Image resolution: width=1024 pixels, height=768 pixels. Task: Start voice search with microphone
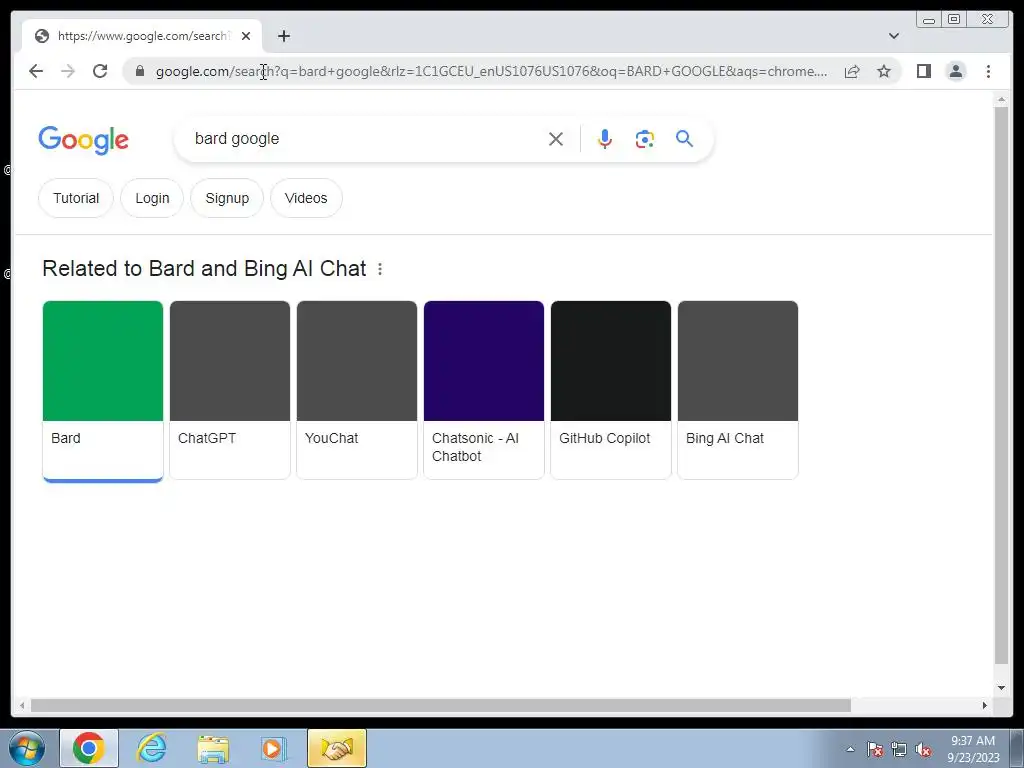coord(605,138)
